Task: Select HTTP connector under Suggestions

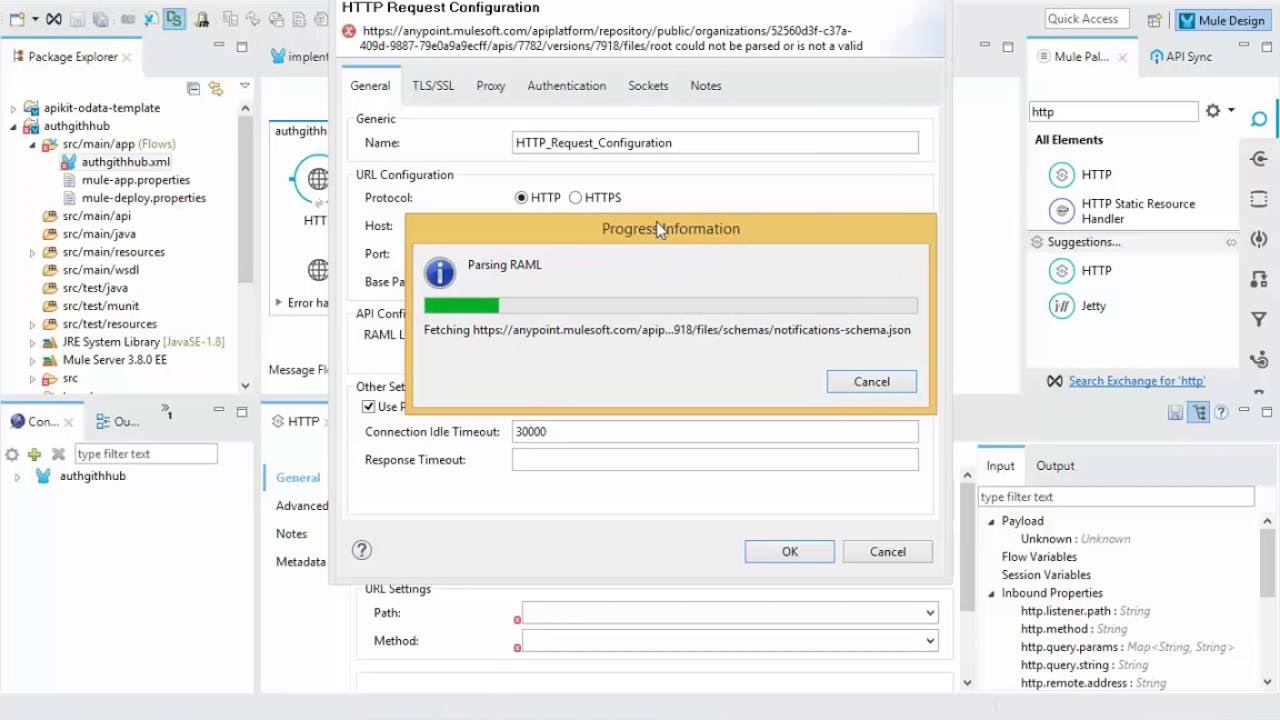Action: 1080,271
